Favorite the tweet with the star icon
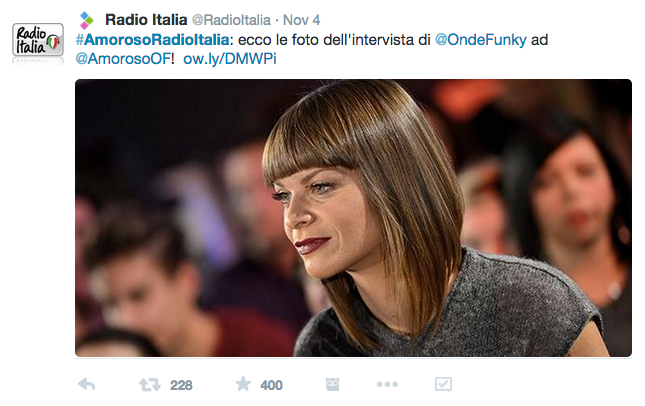 point(243,384)
